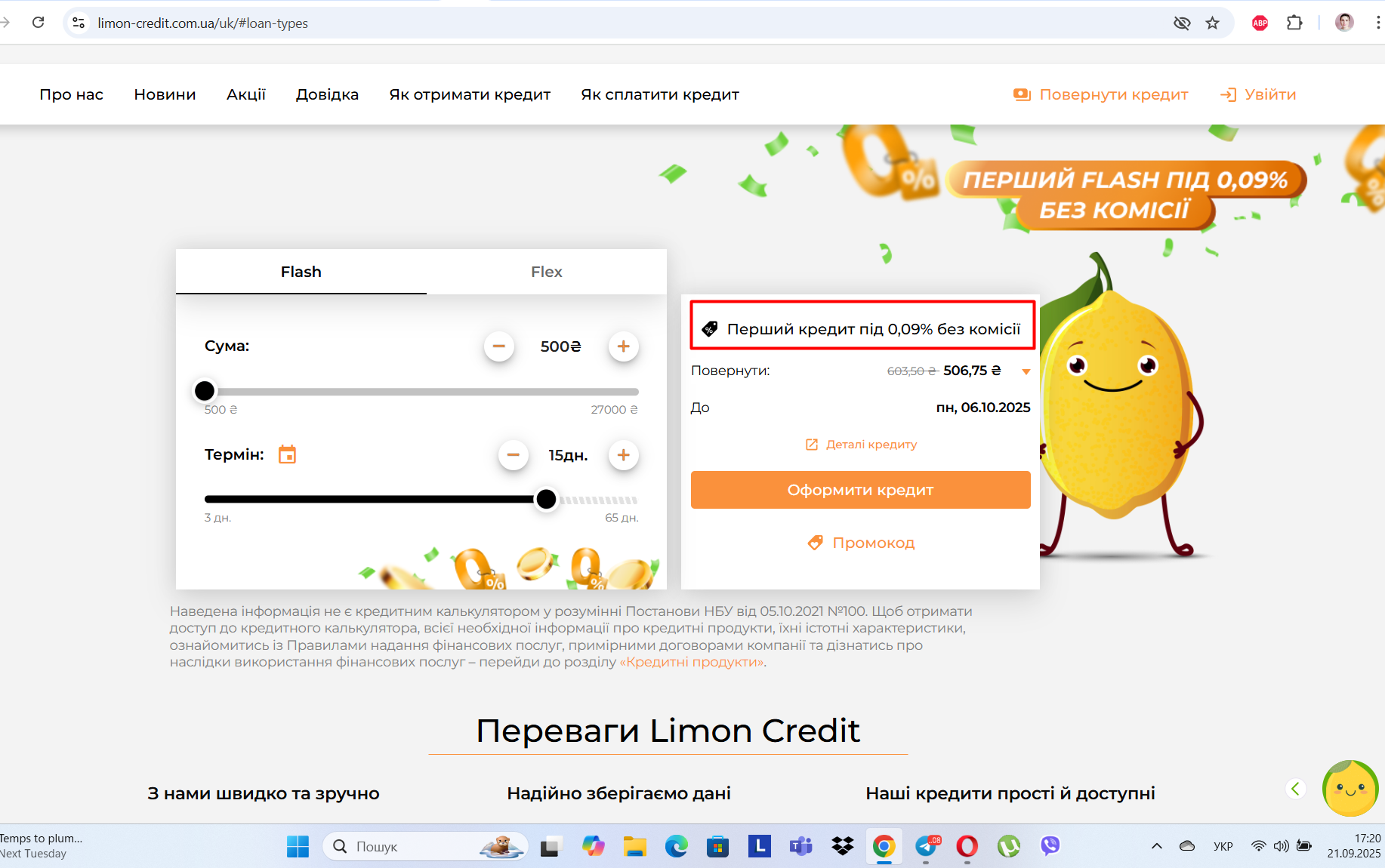Open the OneDrive cloud tray icon

point(1187,846)
